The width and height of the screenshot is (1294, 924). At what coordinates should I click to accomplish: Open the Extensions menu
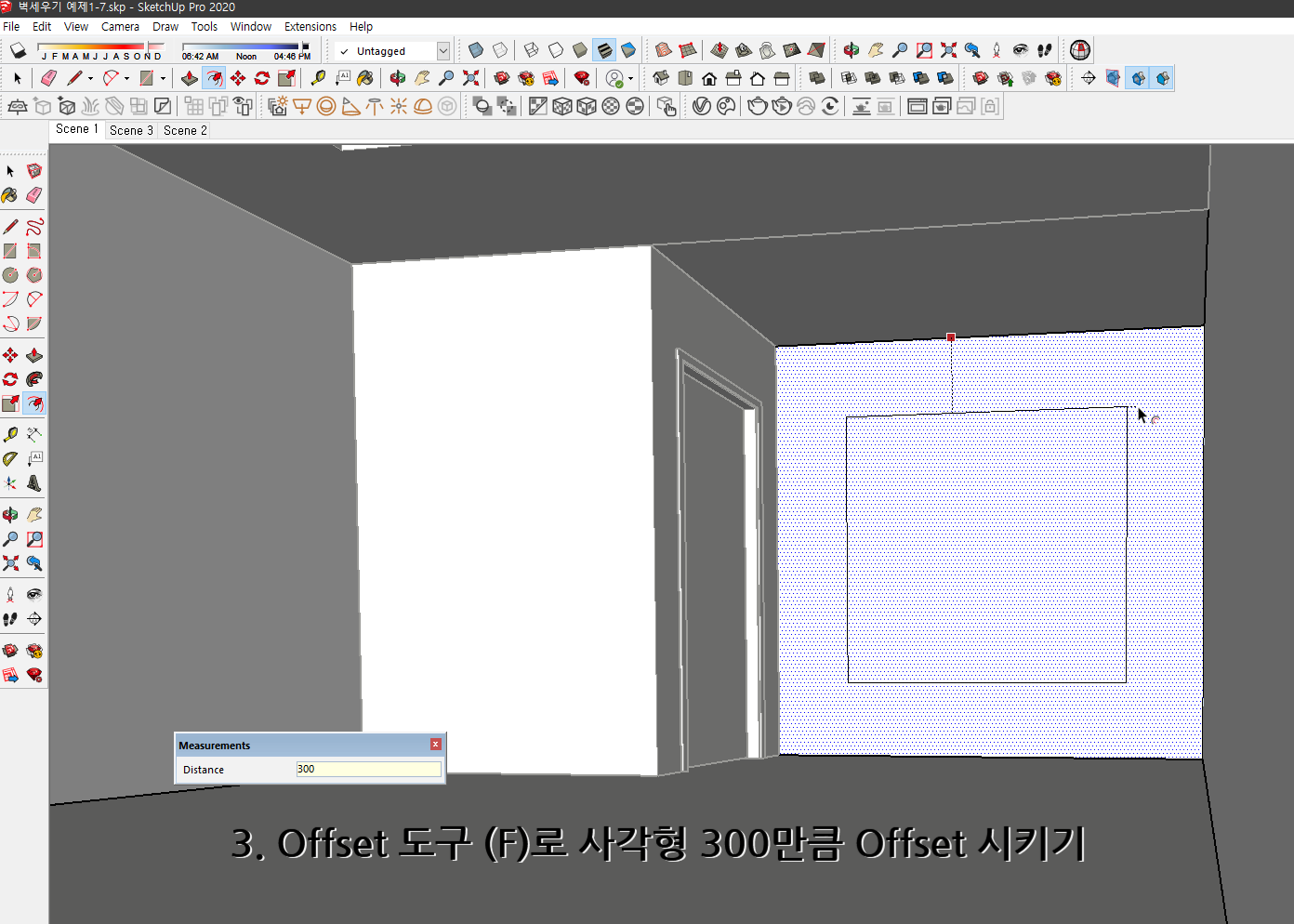tap(310, 26)
